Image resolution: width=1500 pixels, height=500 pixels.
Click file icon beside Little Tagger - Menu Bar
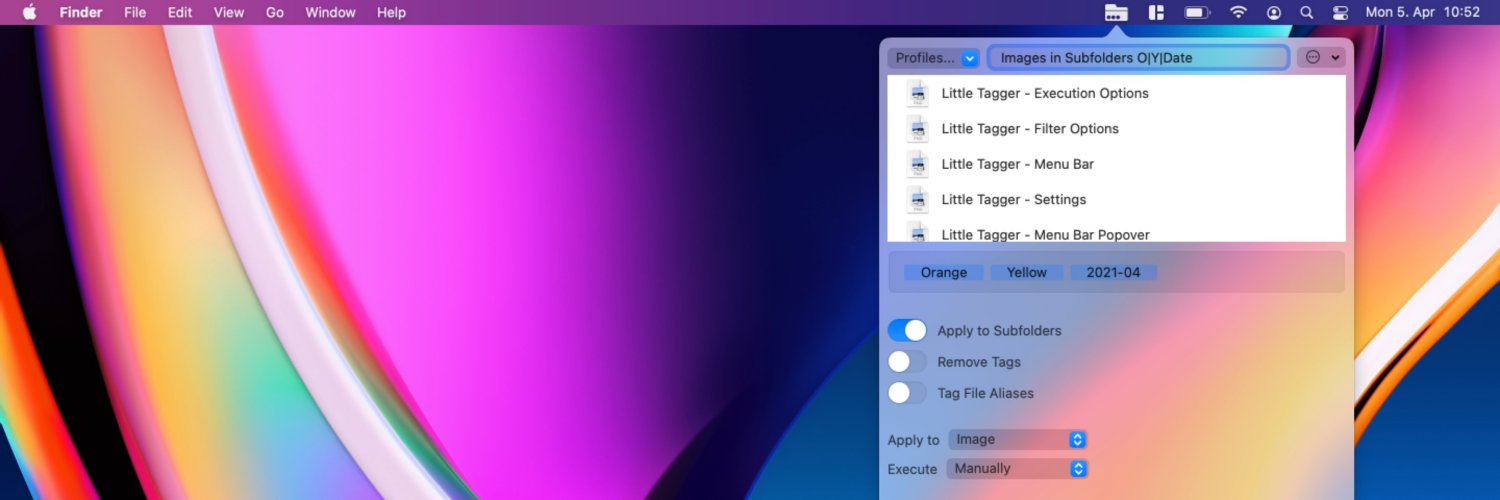pos(917,164)
